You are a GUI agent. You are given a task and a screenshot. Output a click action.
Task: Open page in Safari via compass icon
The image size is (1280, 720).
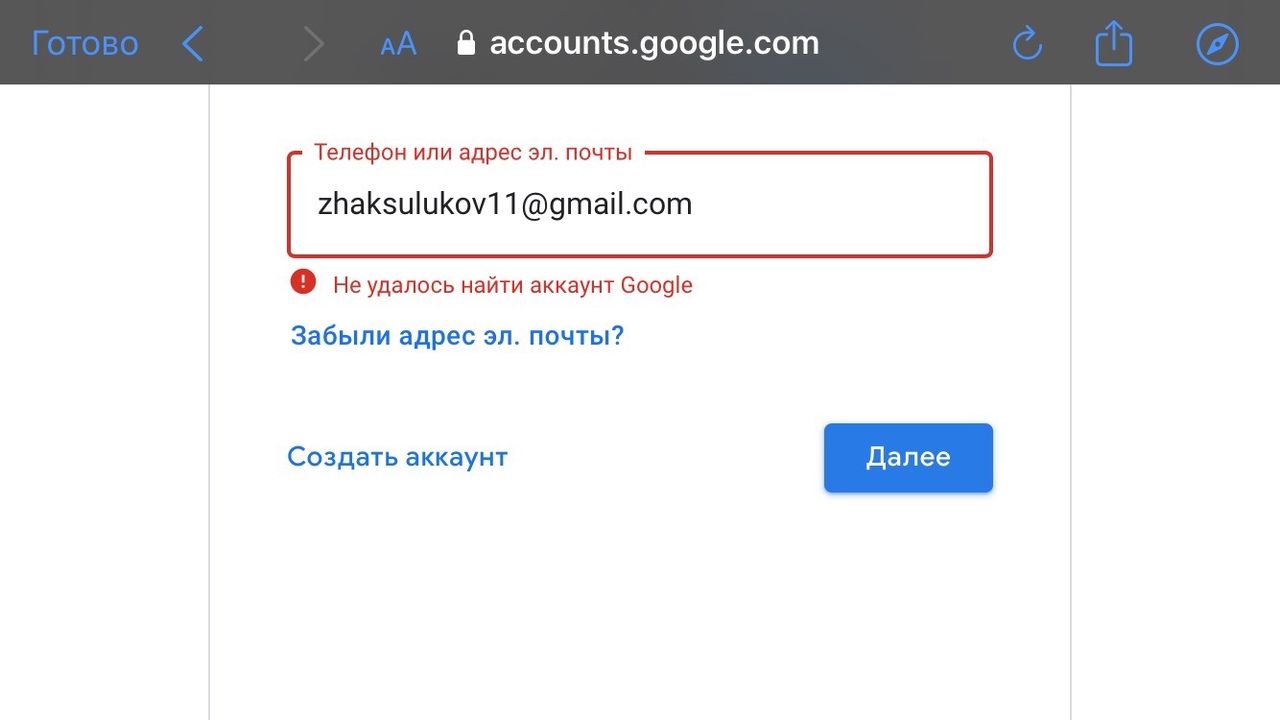point(1217,44)
